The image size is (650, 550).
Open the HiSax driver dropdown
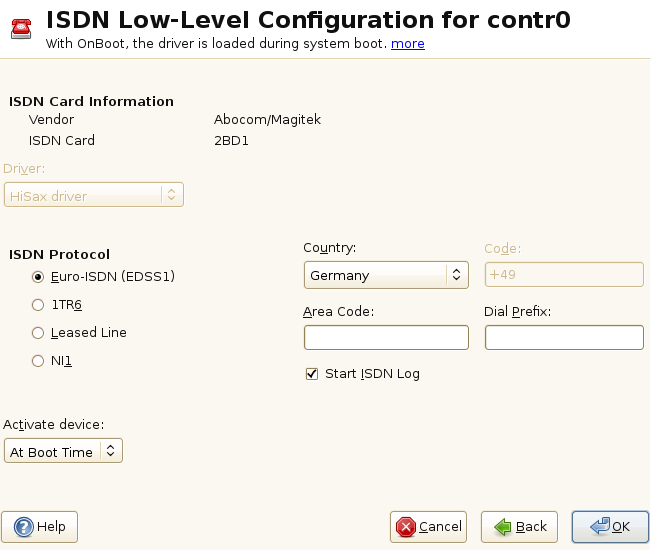click(x=93, y=196)
